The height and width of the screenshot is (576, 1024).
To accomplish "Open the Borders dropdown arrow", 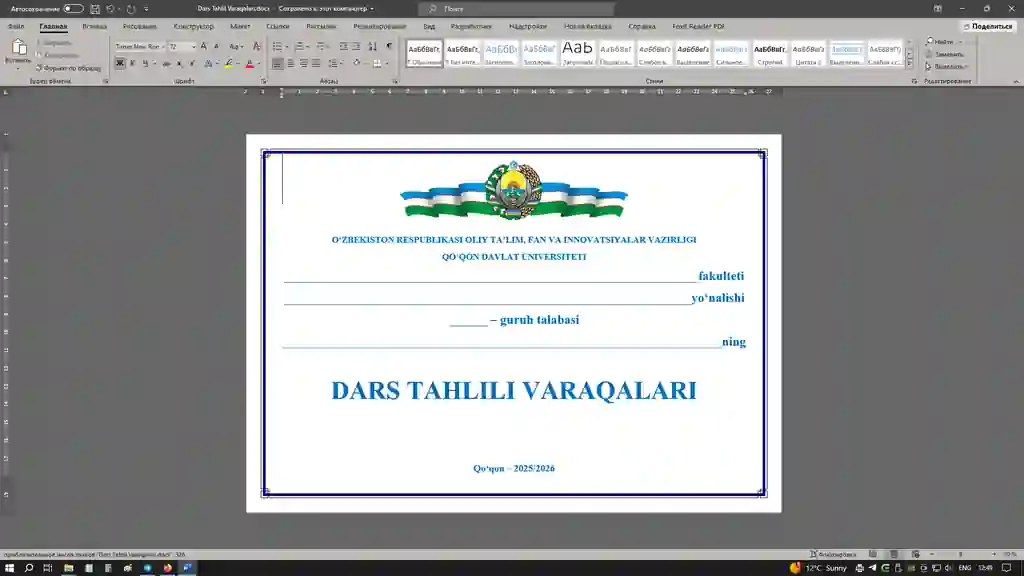I will pyautogui.click(x=387, y=63).
